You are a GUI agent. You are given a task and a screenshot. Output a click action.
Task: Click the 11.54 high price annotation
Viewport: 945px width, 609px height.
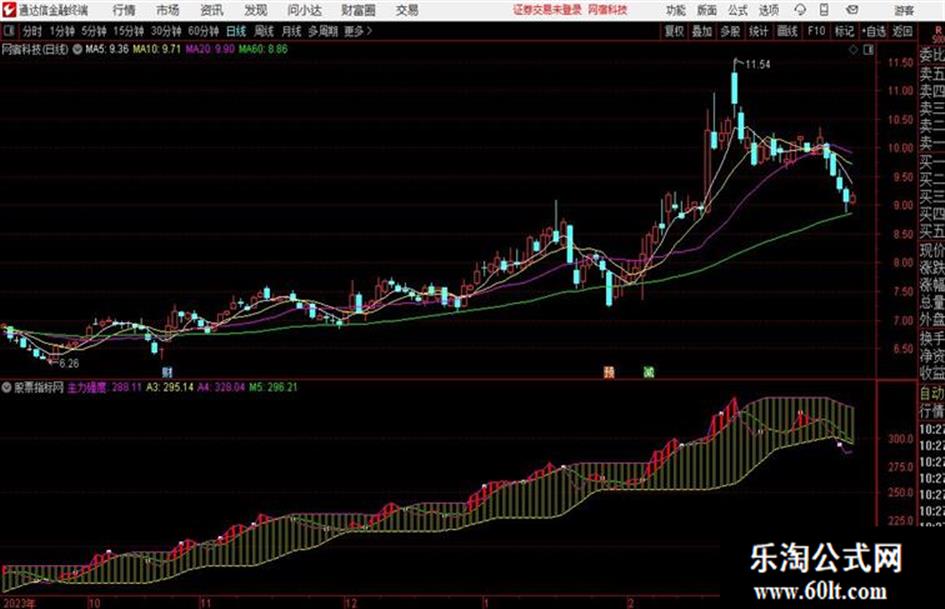pyautogui.click(x=758, y=64)
